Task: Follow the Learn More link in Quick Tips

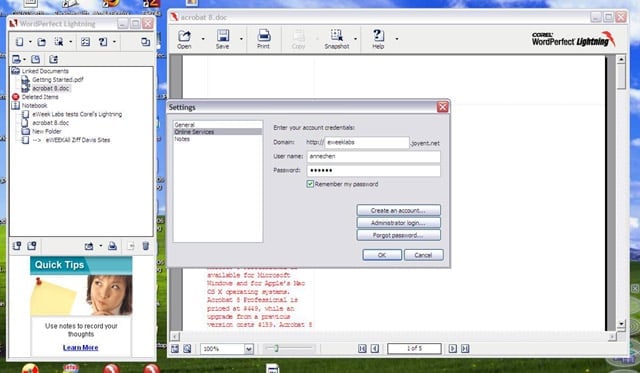Action: [x=80, y=347]
